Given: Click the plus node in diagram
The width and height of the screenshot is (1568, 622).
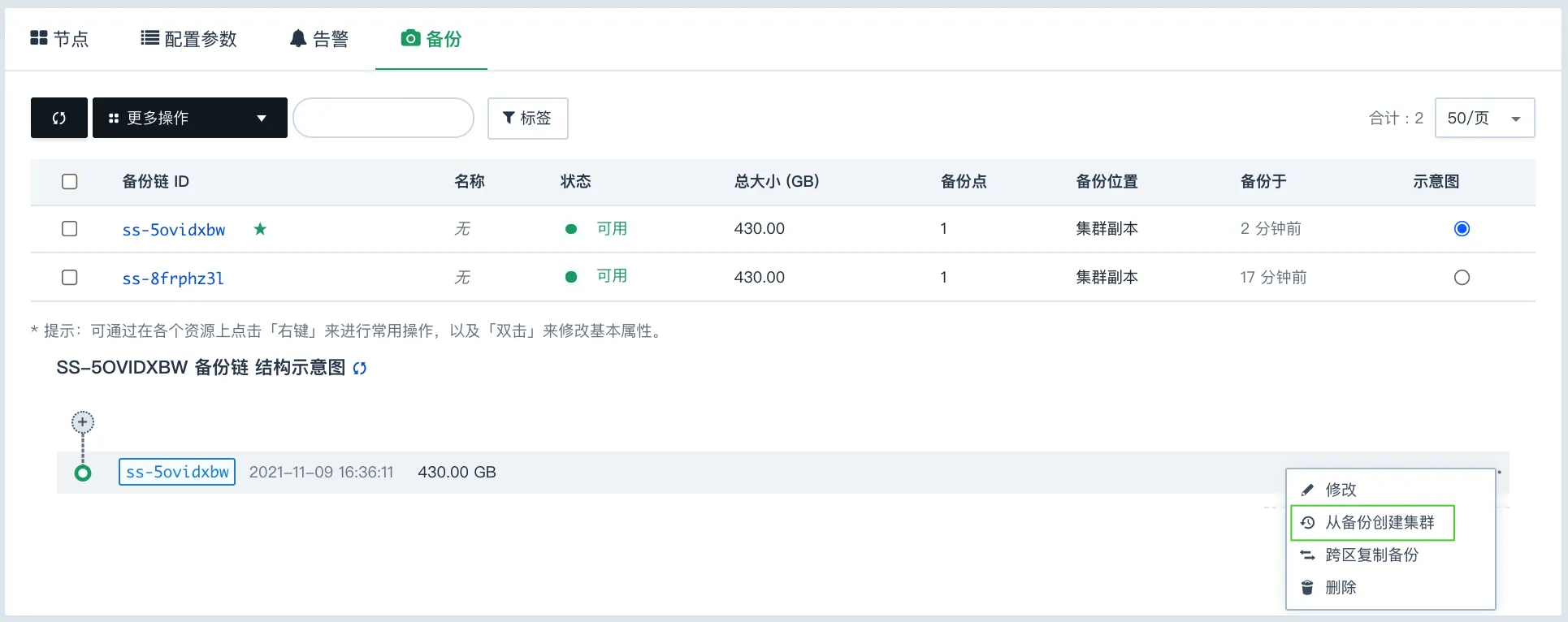Looking at the screenshot, I should (83, 422).
